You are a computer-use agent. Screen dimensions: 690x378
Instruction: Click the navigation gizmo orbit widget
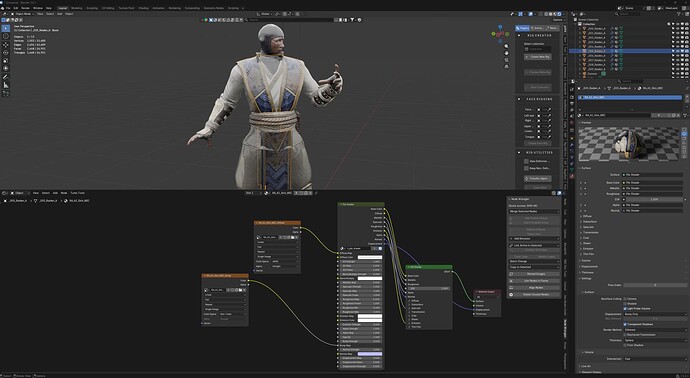tap(500, 33)
